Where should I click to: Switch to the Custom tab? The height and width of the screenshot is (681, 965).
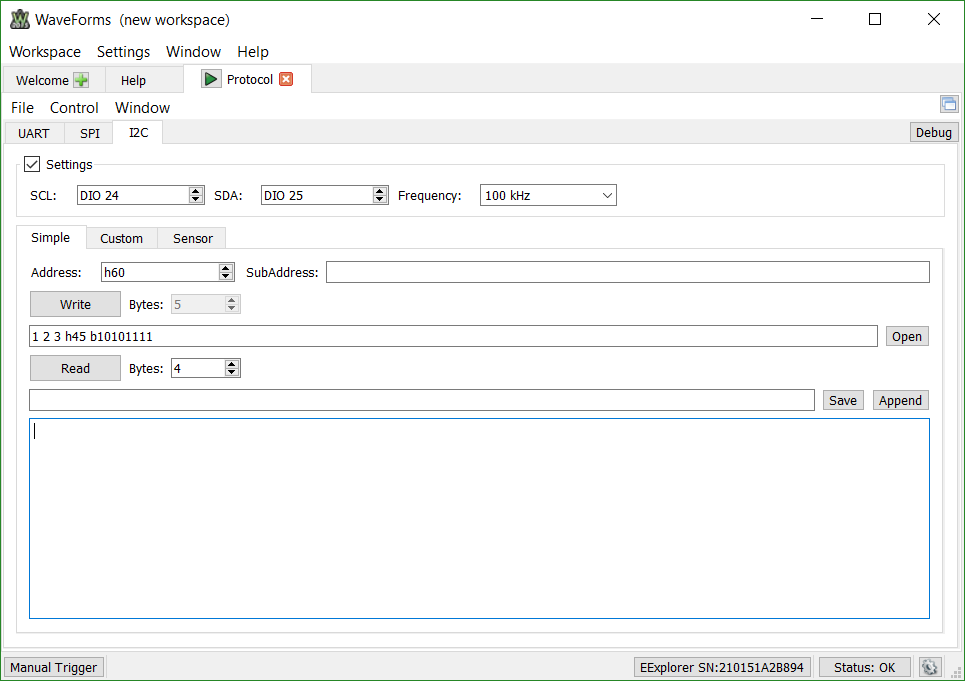121,238
